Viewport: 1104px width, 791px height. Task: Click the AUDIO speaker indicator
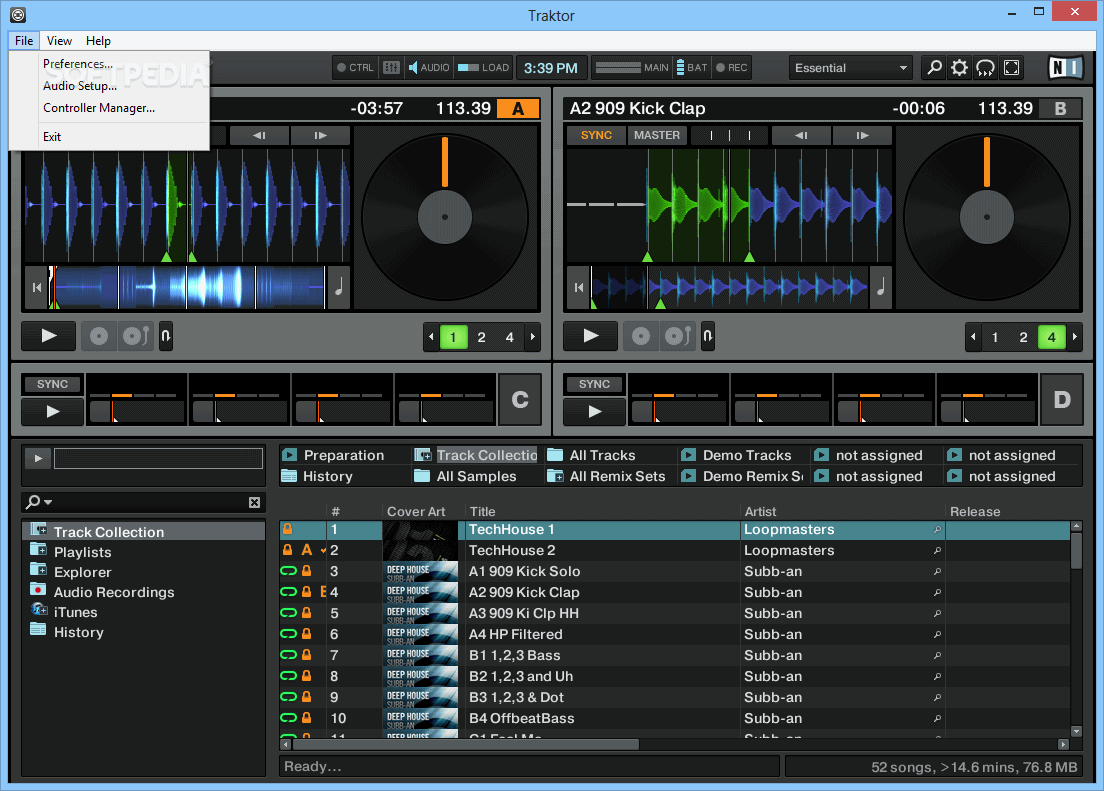tap(429, 68)
